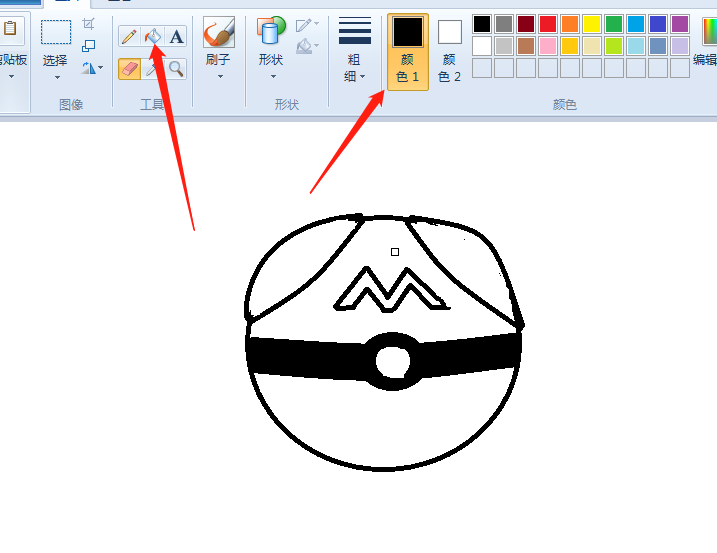The height and width of the screenshot is (553, 717).
Task: Click the first empty custom color slot
Action: (x=482, y=68)
